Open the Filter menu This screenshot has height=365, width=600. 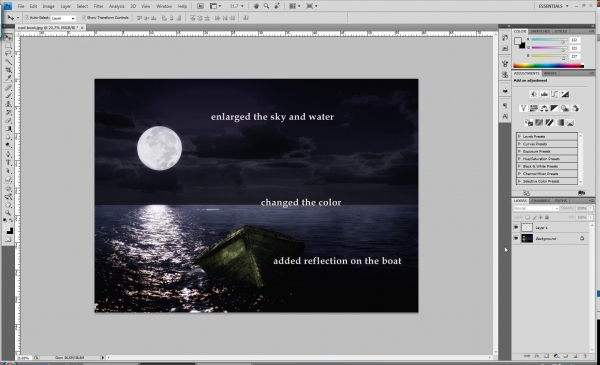pos(98,6)
